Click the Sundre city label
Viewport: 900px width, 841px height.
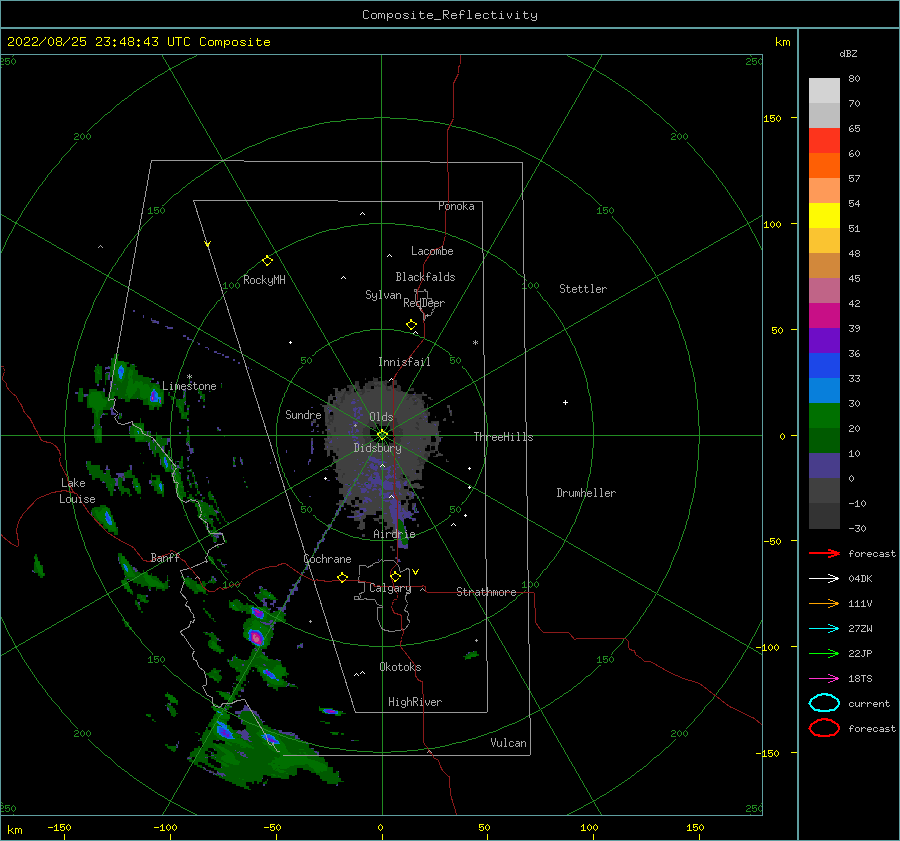click(x=303, y=414)
